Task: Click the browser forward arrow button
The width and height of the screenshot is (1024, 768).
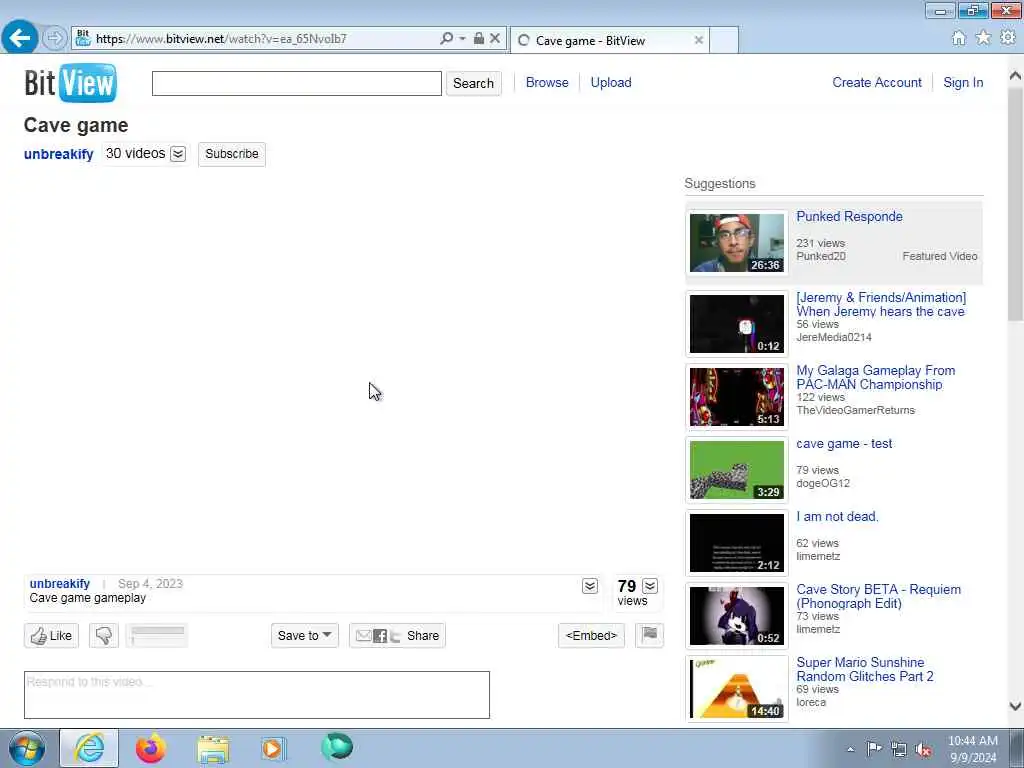Action: tap(55, 38)
